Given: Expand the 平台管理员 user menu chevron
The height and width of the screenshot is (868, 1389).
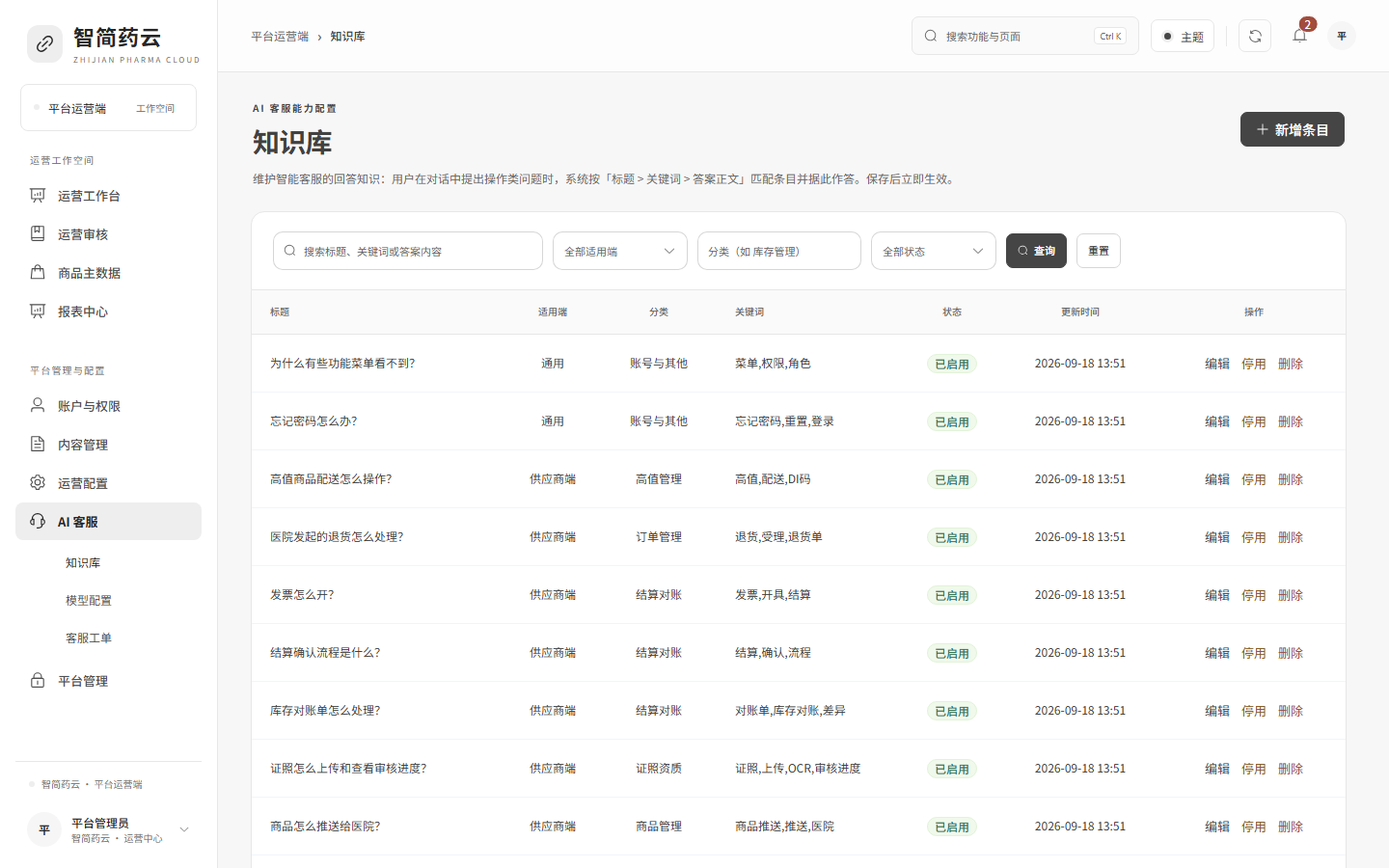Looking at the screenshot, I should pos(184,829).
